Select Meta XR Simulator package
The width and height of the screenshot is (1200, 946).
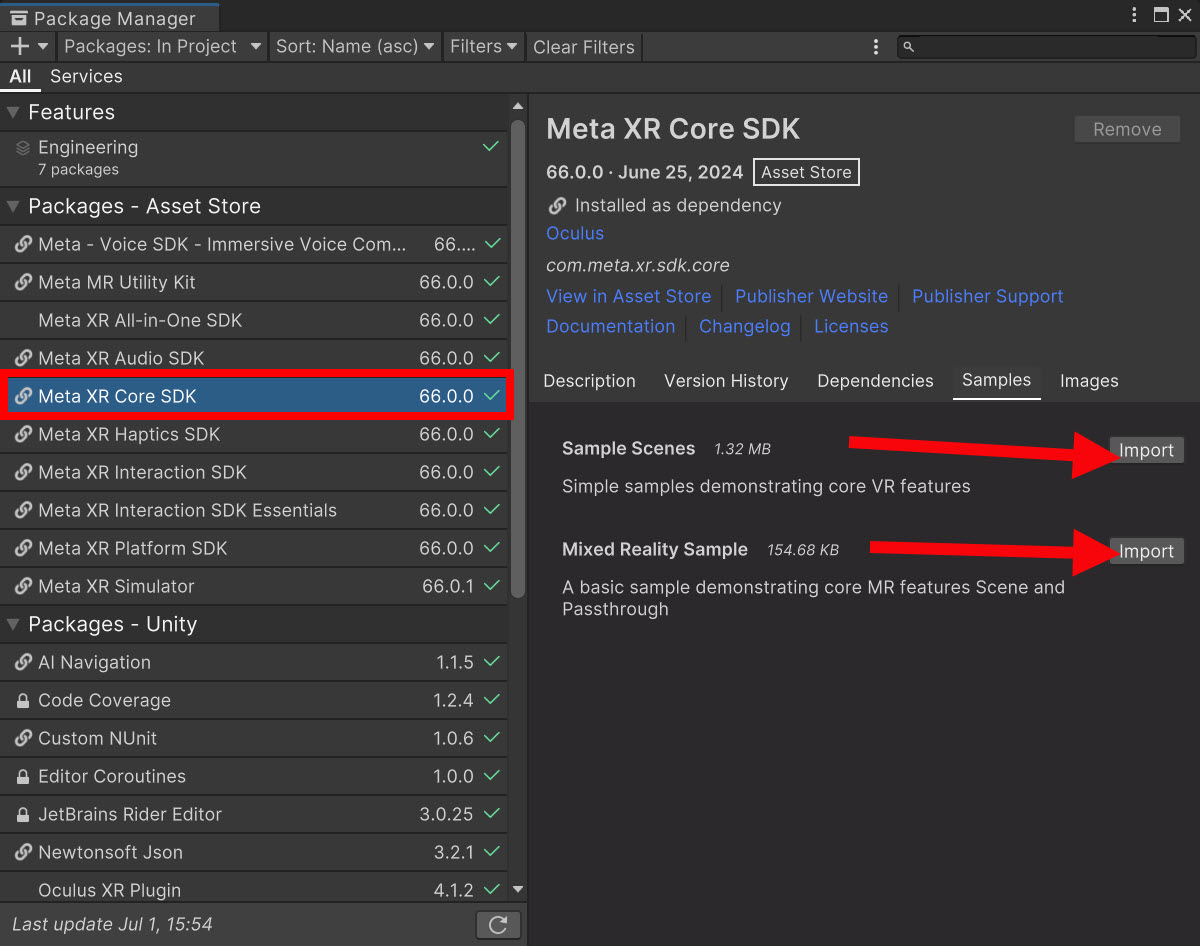pos(254,586)
